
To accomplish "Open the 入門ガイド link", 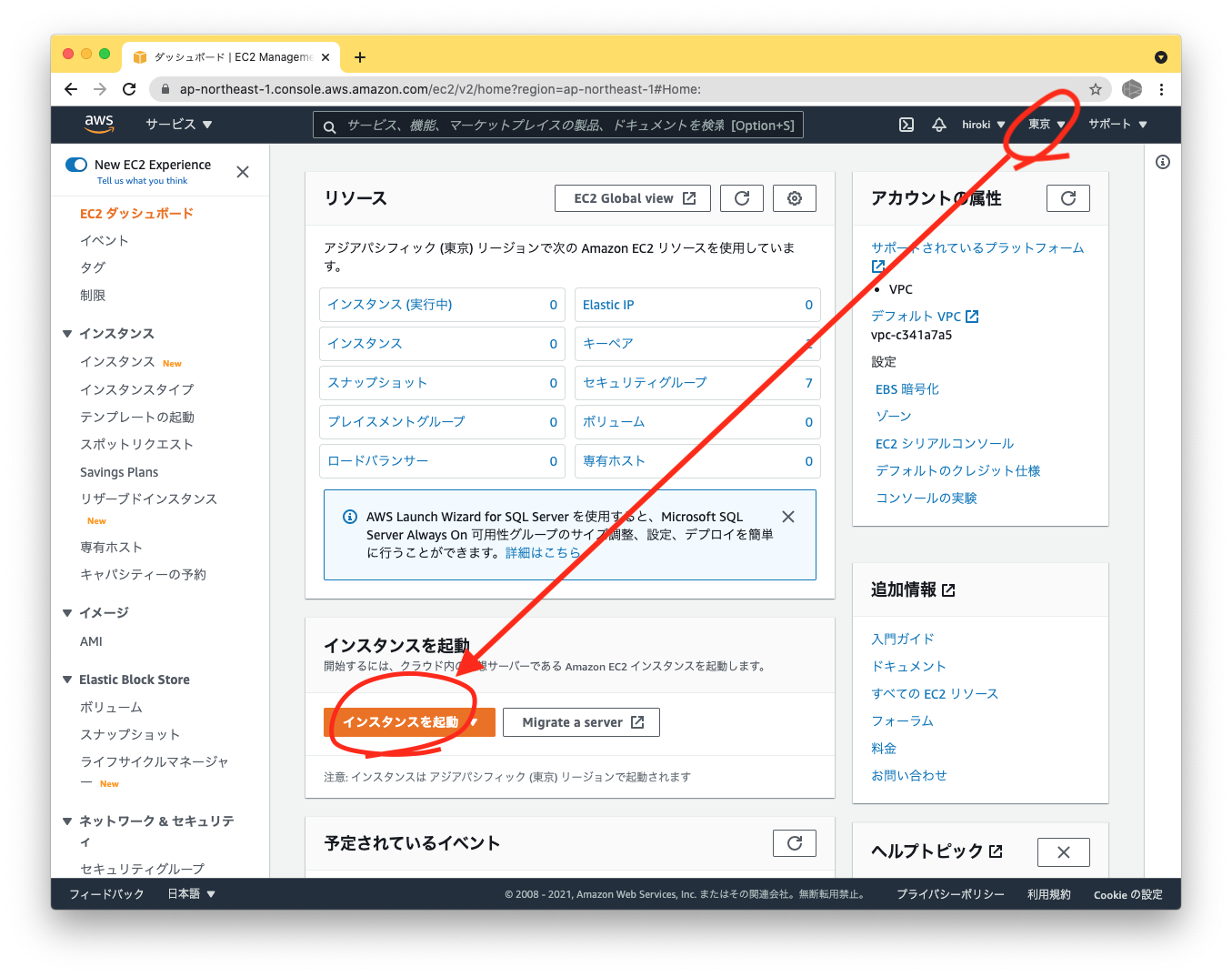I will click(903, 640).
